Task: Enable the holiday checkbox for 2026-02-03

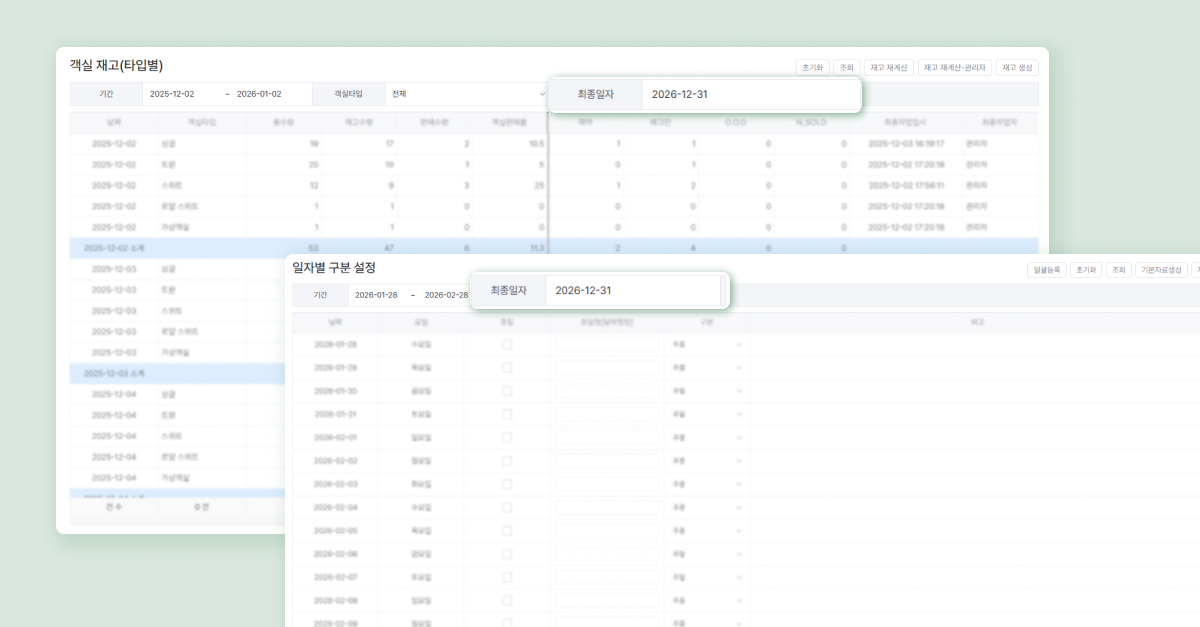Action: (x=507, y=484)
